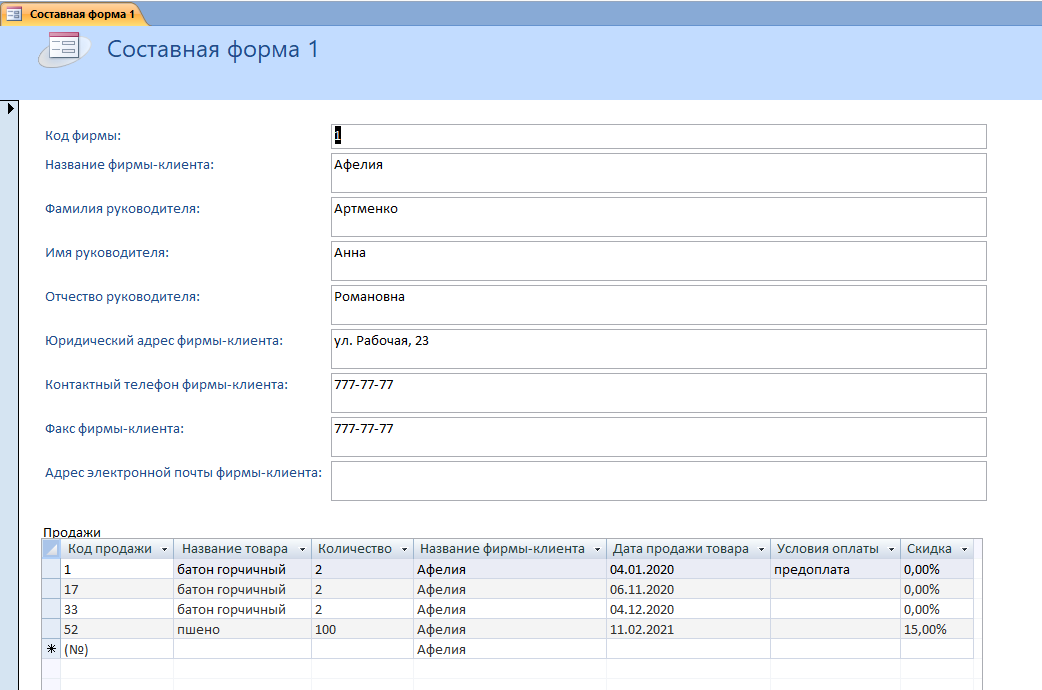This screenshot has width=1042, height=690.
Task: Click the date cell 04.01.2020
Action: pos(688,569)
